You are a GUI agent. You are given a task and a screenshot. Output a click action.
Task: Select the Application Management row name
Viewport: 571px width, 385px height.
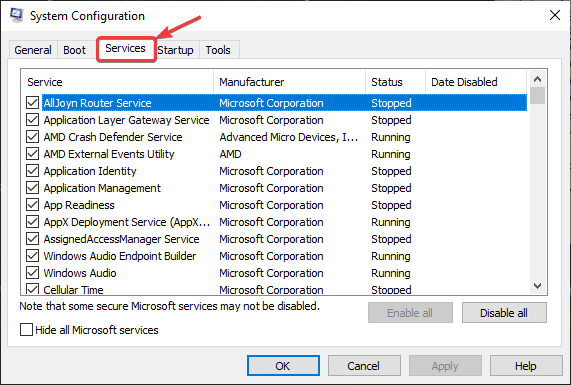[x=102, y=188]
